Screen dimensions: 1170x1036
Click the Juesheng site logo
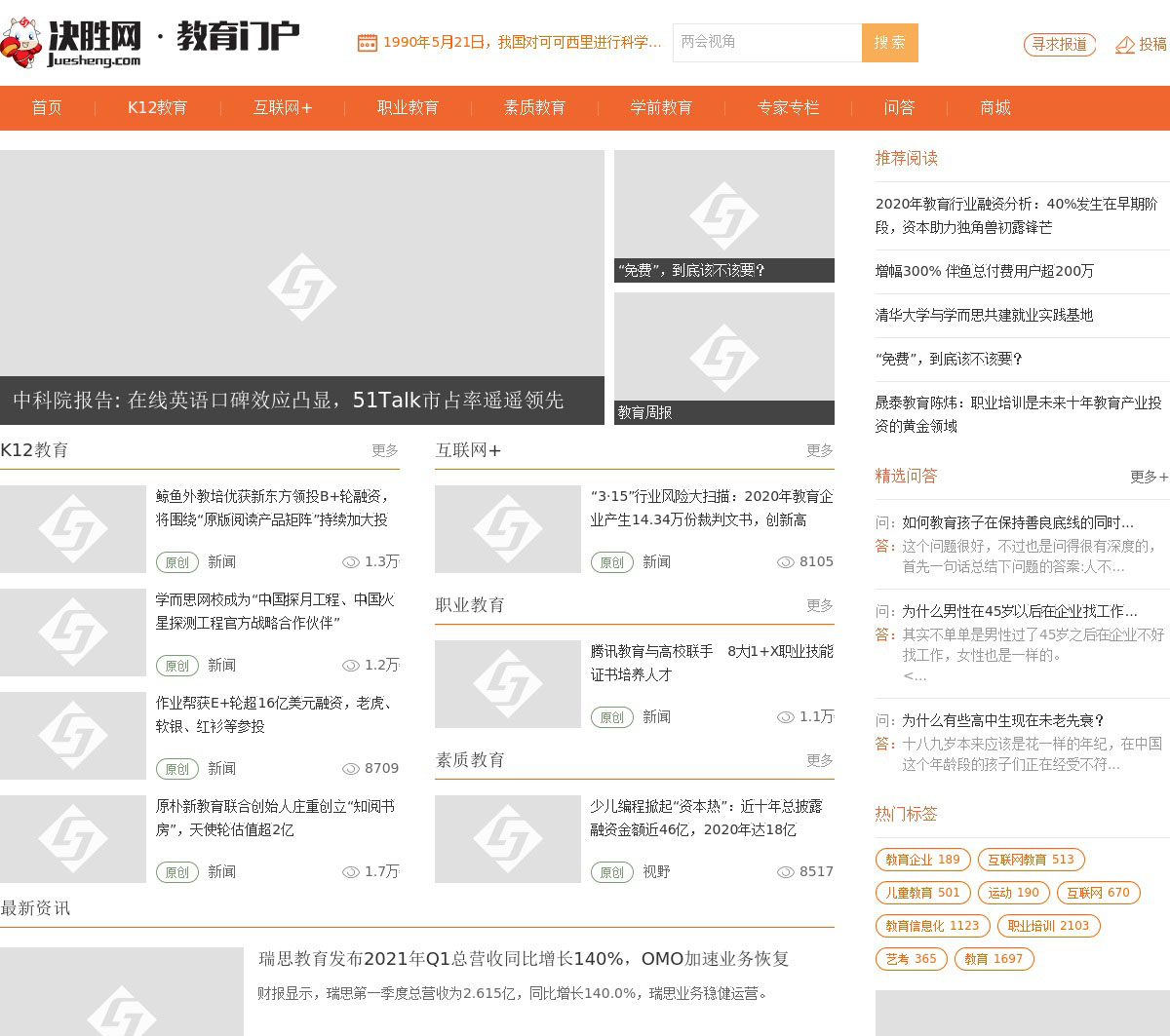pos(73,43)
